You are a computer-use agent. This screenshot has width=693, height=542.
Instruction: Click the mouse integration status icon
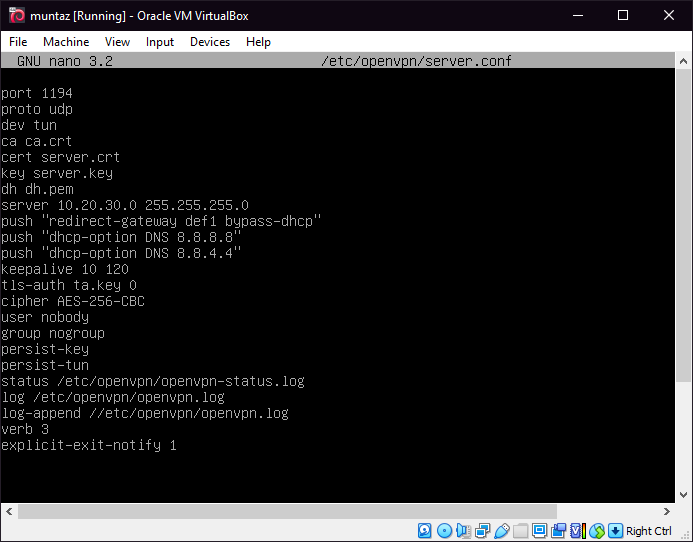597,531
